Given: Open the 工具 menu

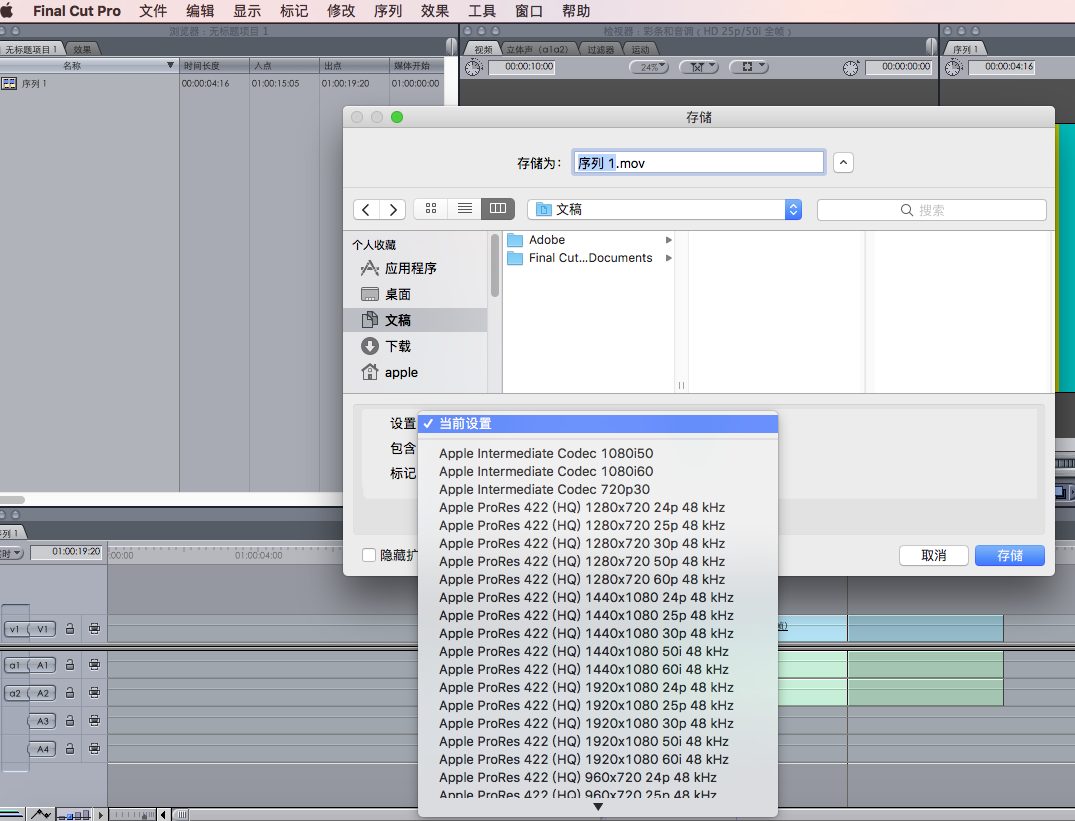Looking at the screenshot, I should coord(482,11).
